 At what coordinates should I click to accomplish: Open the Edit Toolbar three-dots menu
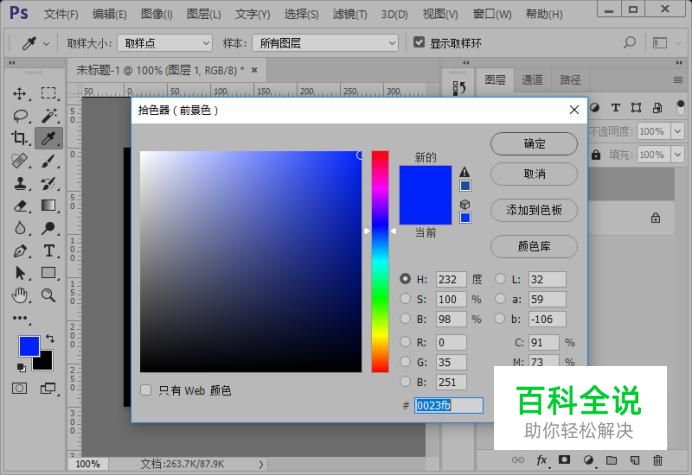click(20, 318)
